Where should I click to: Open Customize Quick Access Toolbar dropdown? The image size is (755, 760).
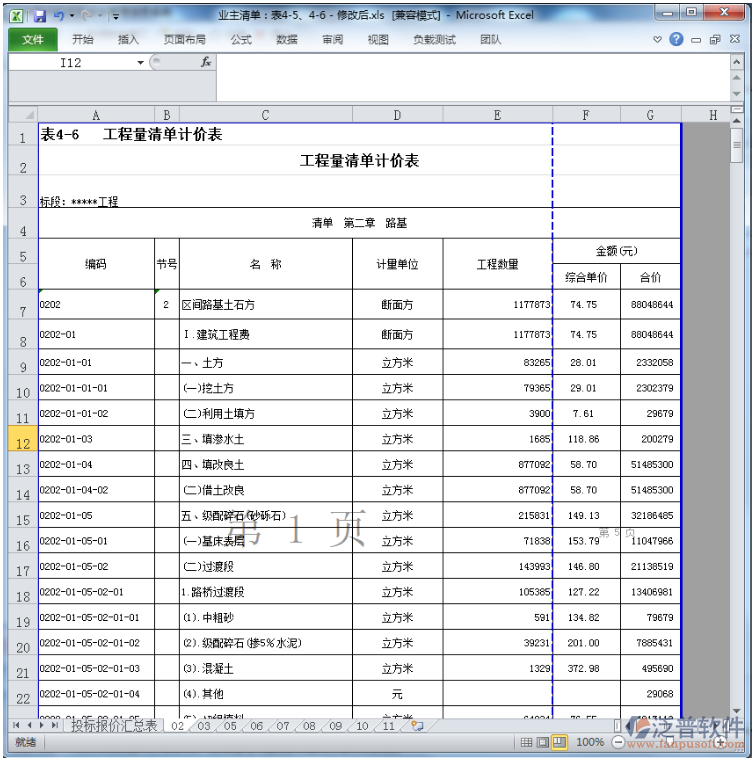pyautogui.click(x=116, y=16)
